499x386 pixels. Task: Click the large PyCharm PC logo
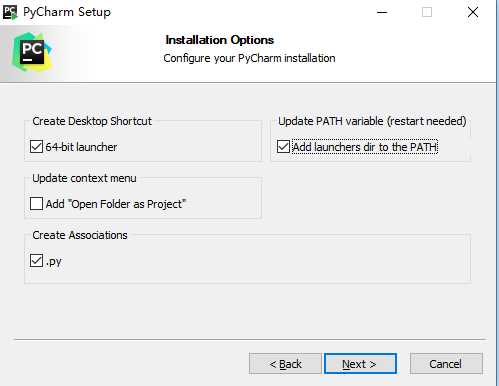(x=32, y=52)
